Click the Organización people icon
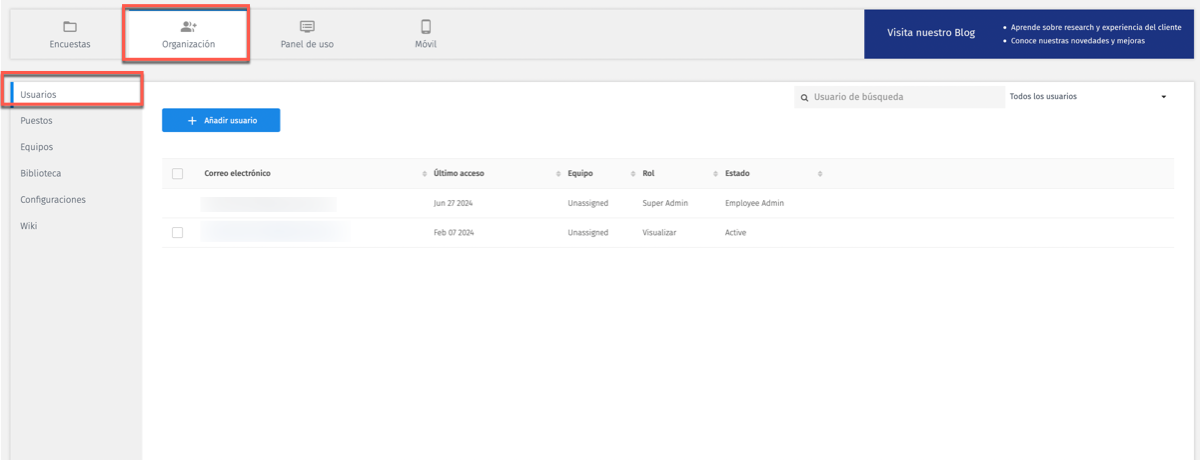 coord(188,27)
